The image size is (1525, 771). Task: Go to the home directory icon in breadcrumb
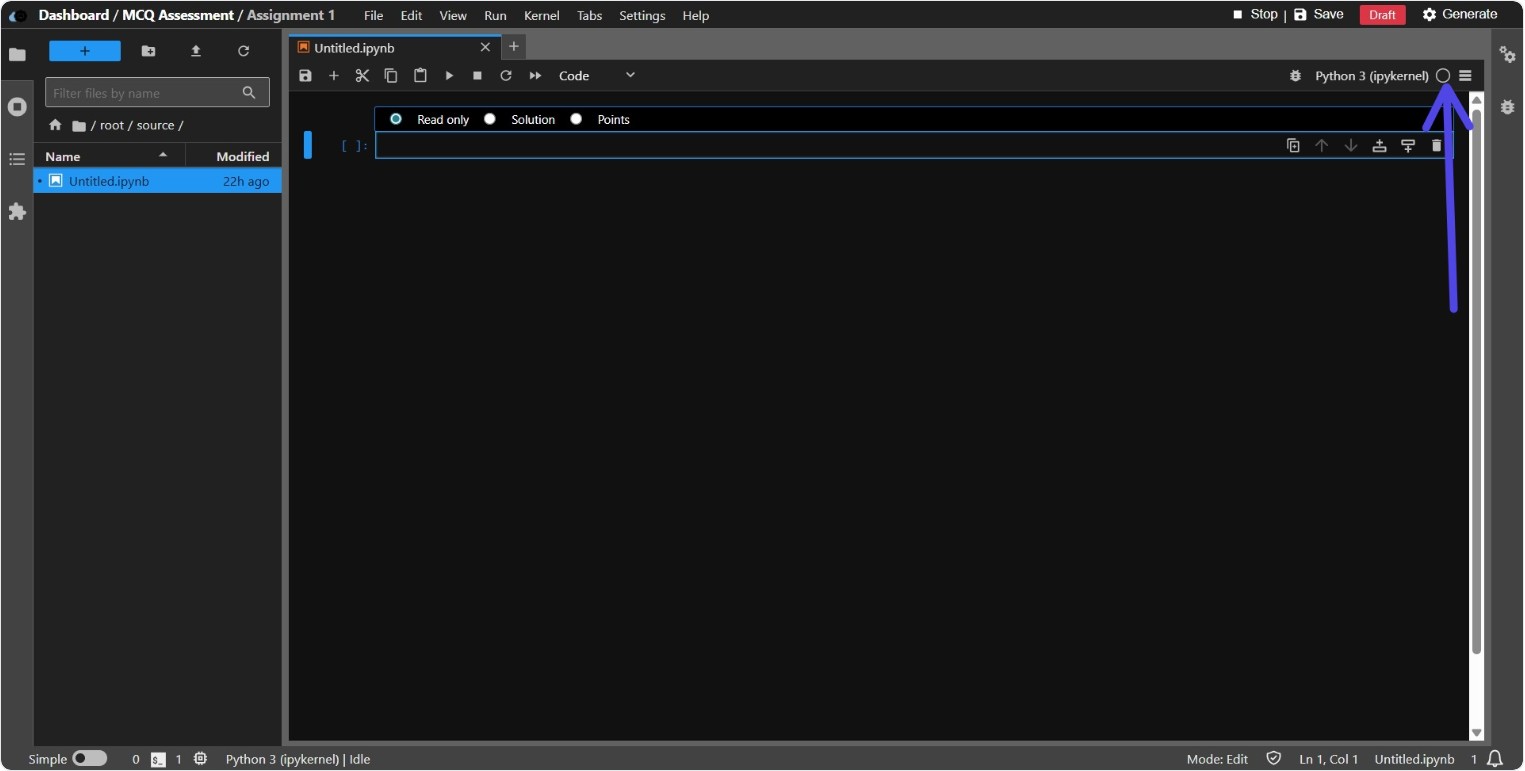tap(55, 125)
